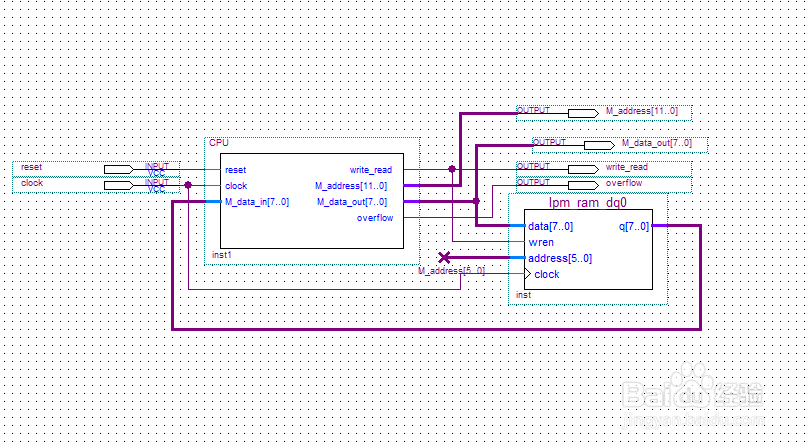Select the clock input pin symbol
The height and width of the screenshot is (448, 811).
click(x=118, y=185)
